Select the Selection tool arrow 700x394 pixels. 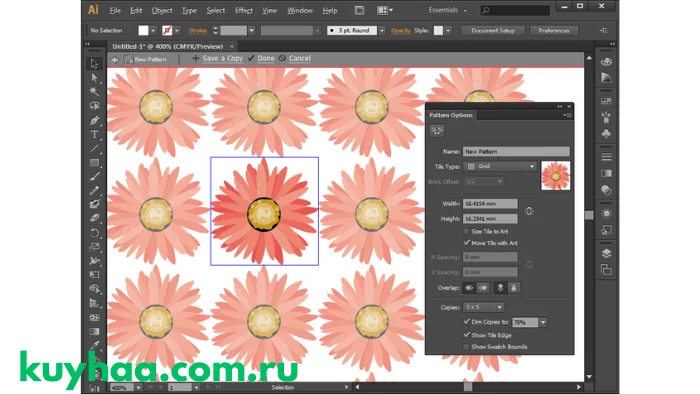[x=94, y=63]
